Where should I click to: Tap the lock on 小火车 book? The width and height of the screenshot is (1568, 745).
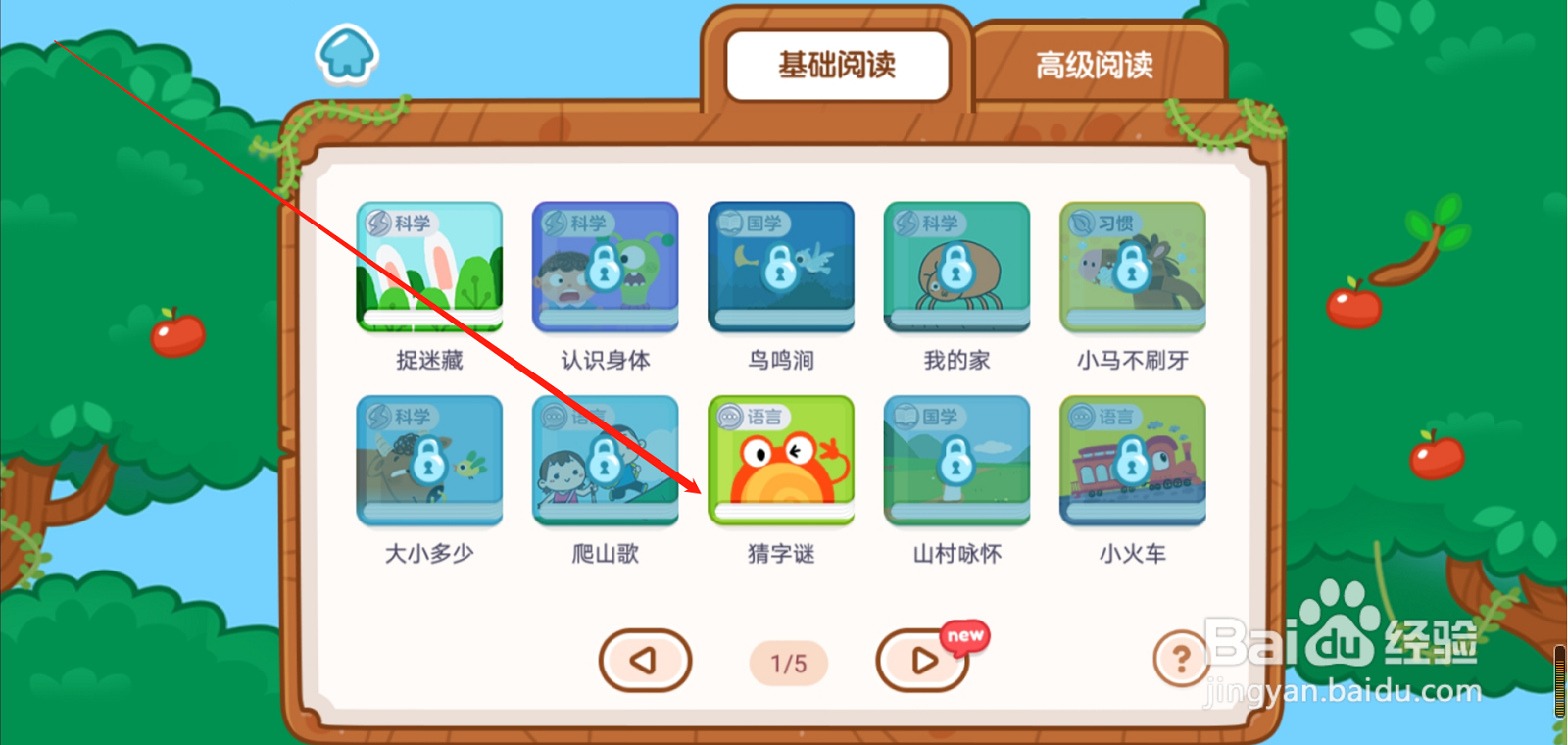pyautogui.click(x=1132, y=460)
